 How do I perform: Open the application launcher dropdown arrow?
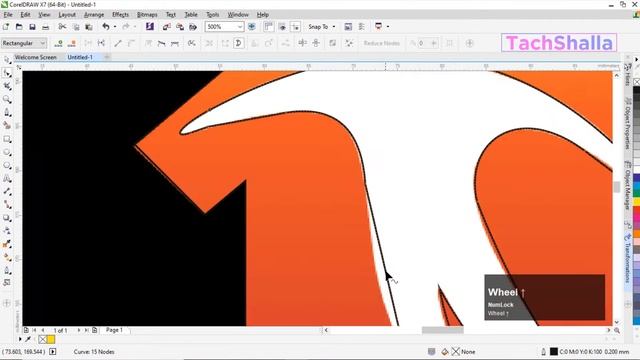point(388,27)
